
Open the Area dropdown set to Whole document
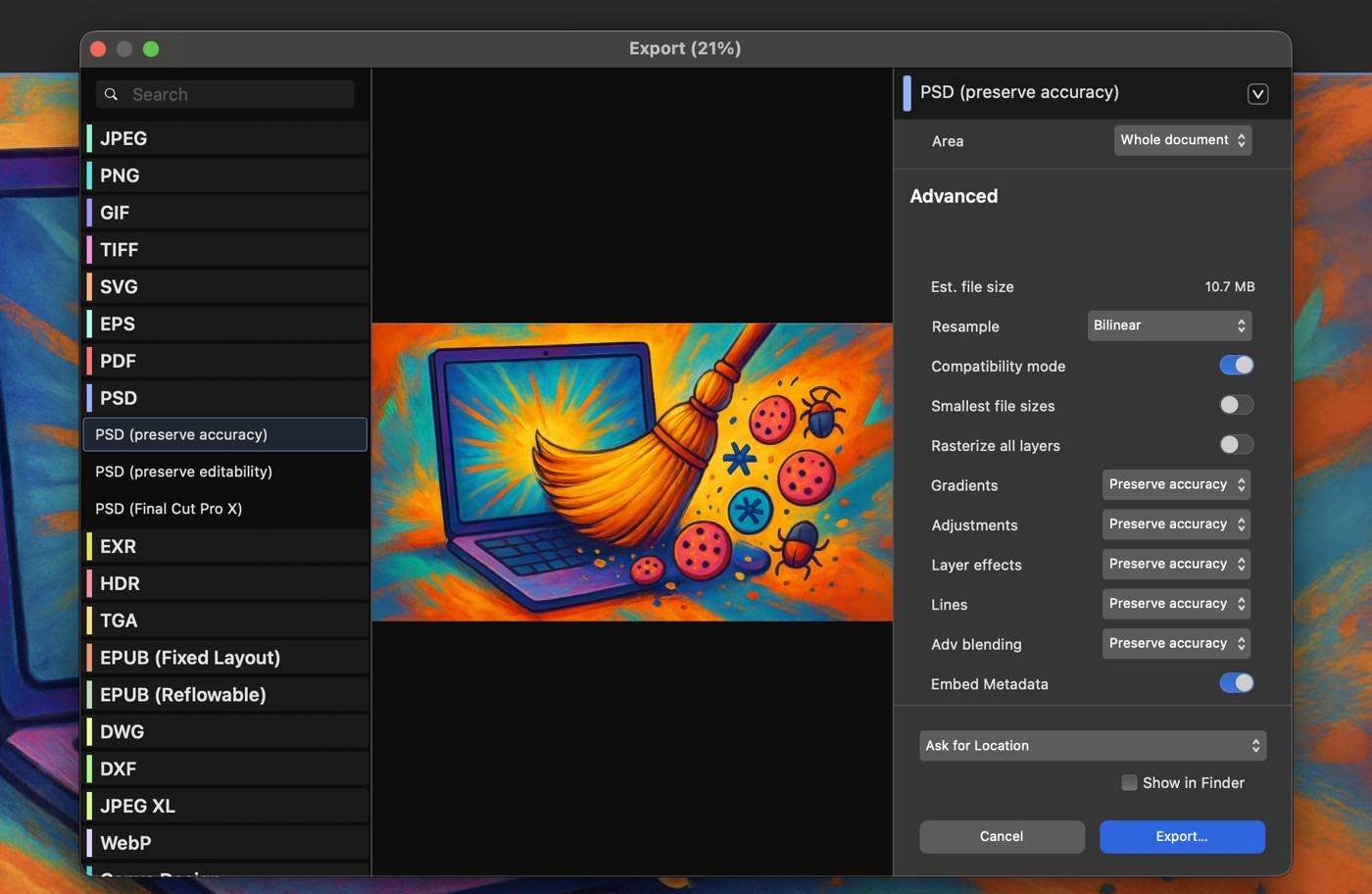pos(1183,140)
